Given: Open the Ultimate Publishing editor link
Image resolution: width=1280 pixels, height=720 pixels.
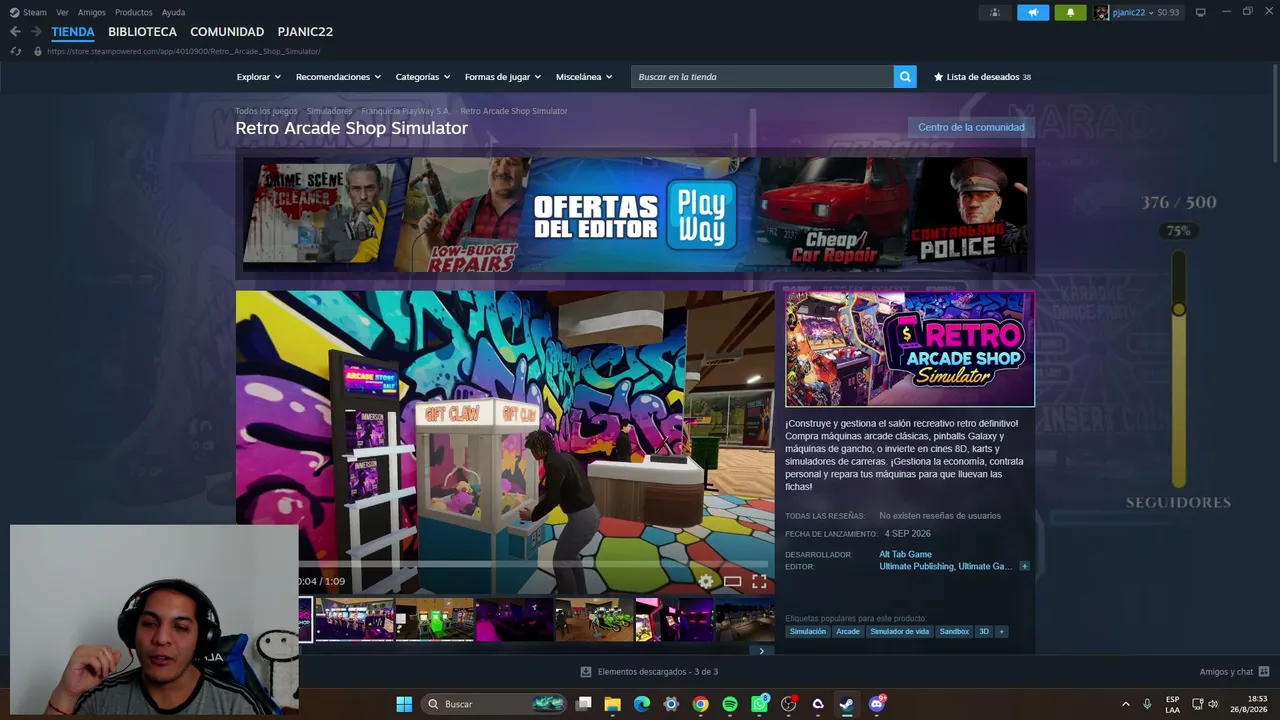Looking at the screenshot, I should pos(915,567).
